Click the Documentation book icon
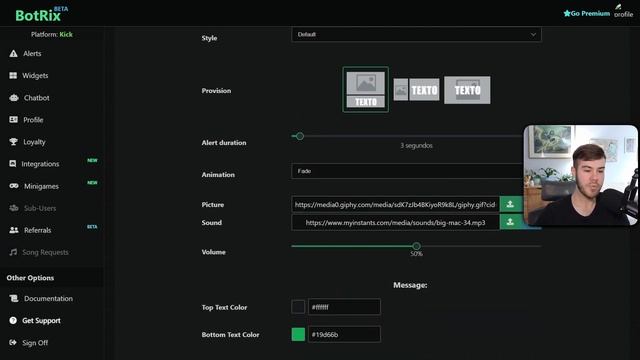This screenshot has width=640, height=360. (x=14, y=298)
